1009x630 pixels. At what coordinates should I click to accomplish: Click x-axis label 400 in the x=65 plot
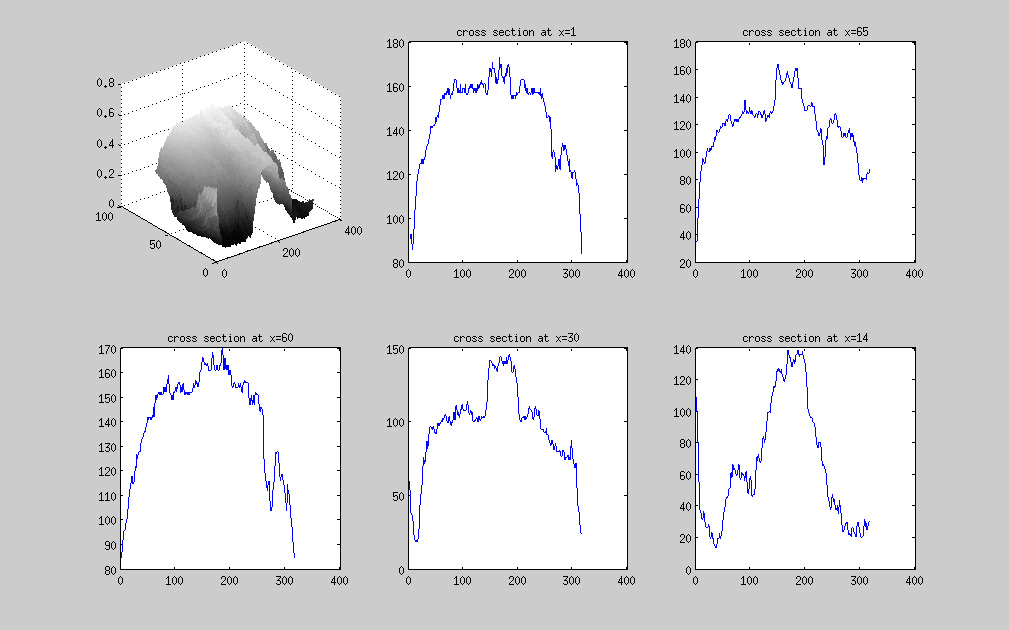click(914, 273)
